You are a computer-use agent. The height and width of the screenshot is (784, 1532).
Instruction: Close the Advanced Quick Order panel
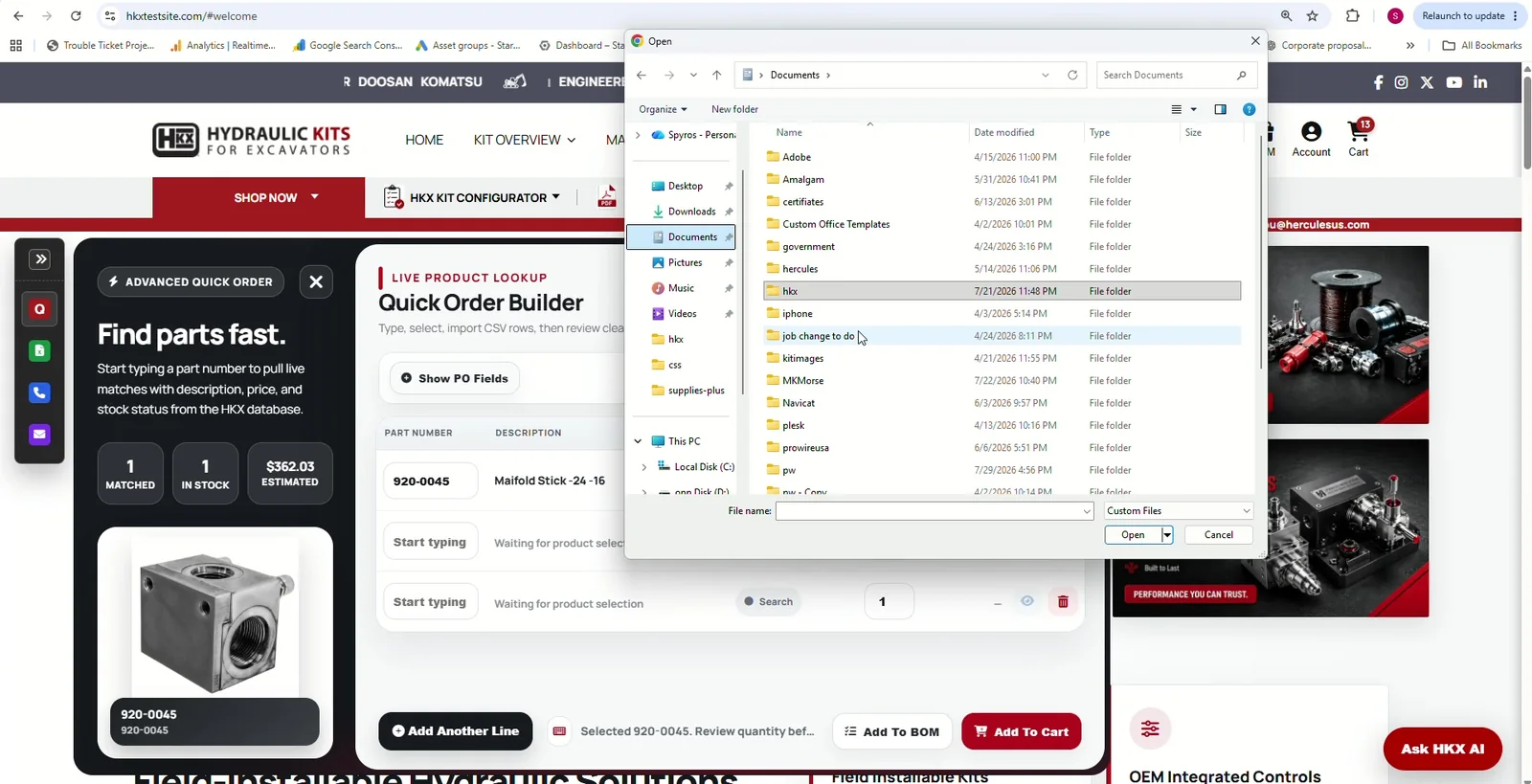coord(316,282)
